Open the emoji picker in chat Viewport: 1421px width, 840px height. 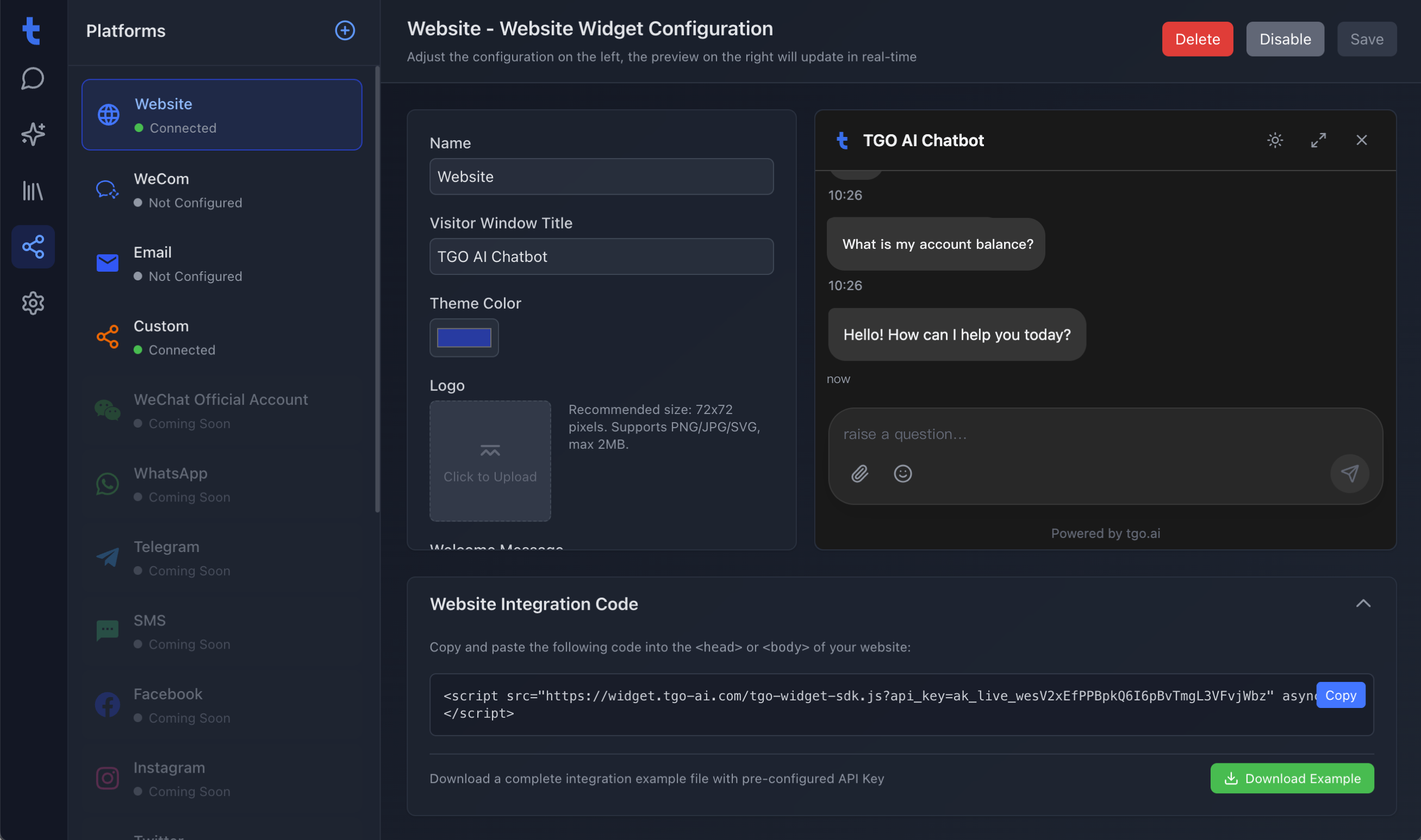[x=902, y=473]
